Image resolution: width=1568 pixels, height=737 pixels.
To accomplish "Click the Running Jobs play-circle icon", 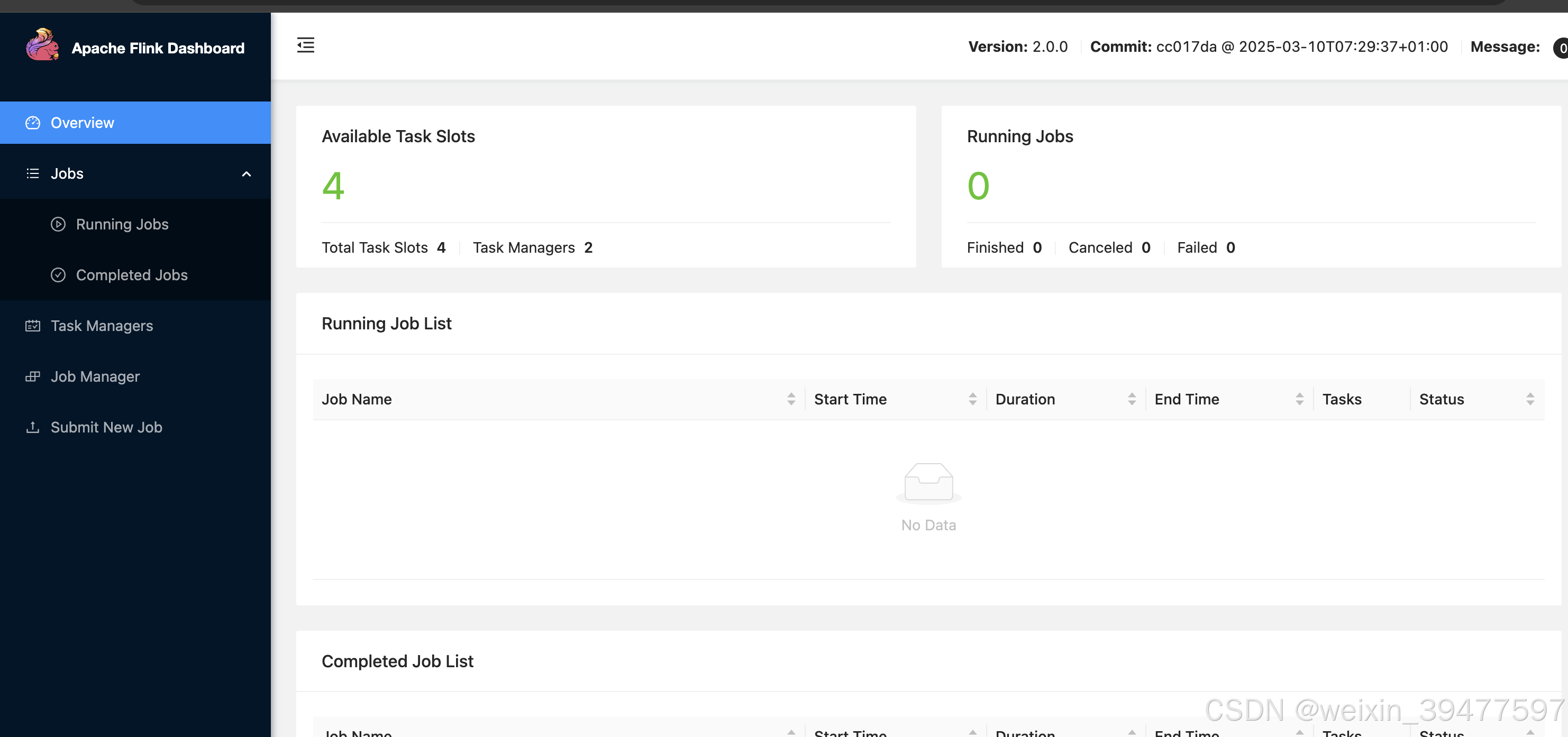I will pos(58,224).
